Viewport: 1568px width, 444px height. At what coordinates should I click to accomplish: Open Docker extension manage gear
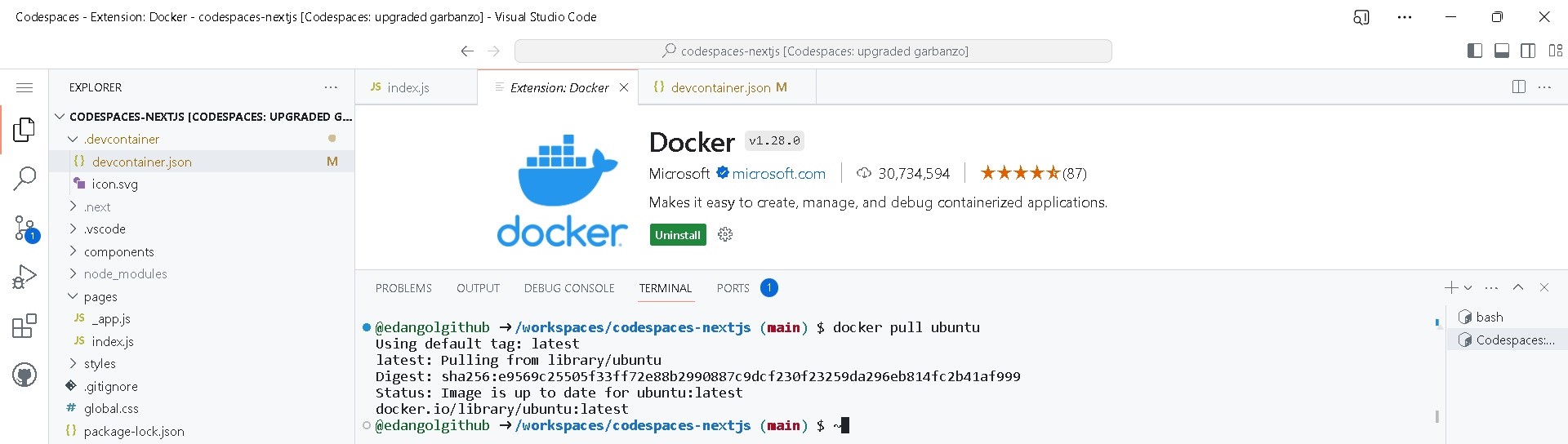click(x=725, y=235)
